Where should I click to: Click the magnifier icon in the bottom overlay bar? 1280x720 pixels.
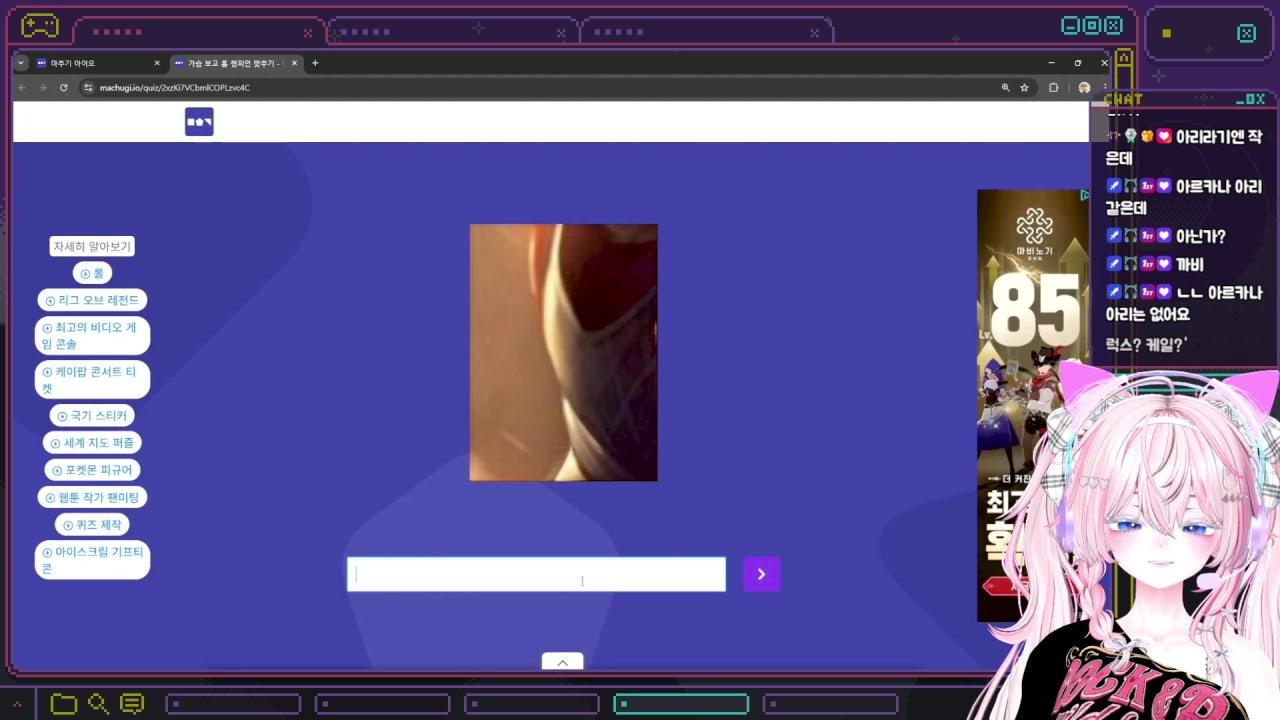[x=98, y=704]
